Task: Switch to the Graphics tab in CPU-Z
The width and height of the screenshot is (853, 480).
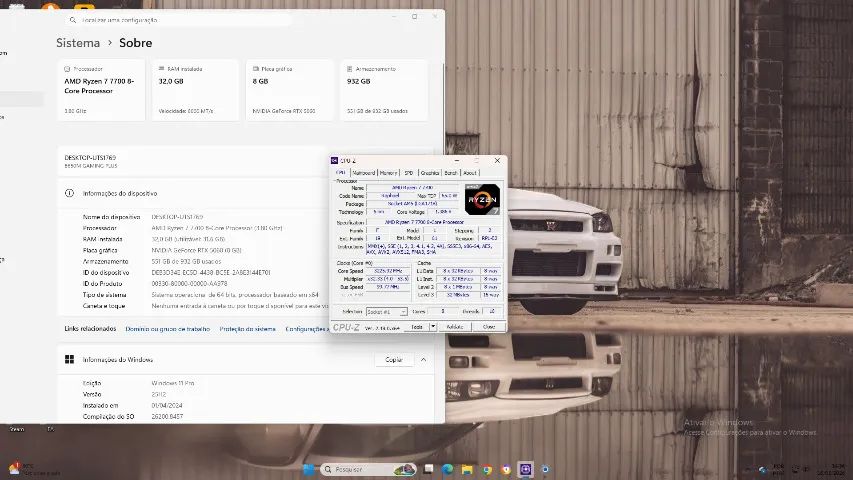Action: pos(430,173)
